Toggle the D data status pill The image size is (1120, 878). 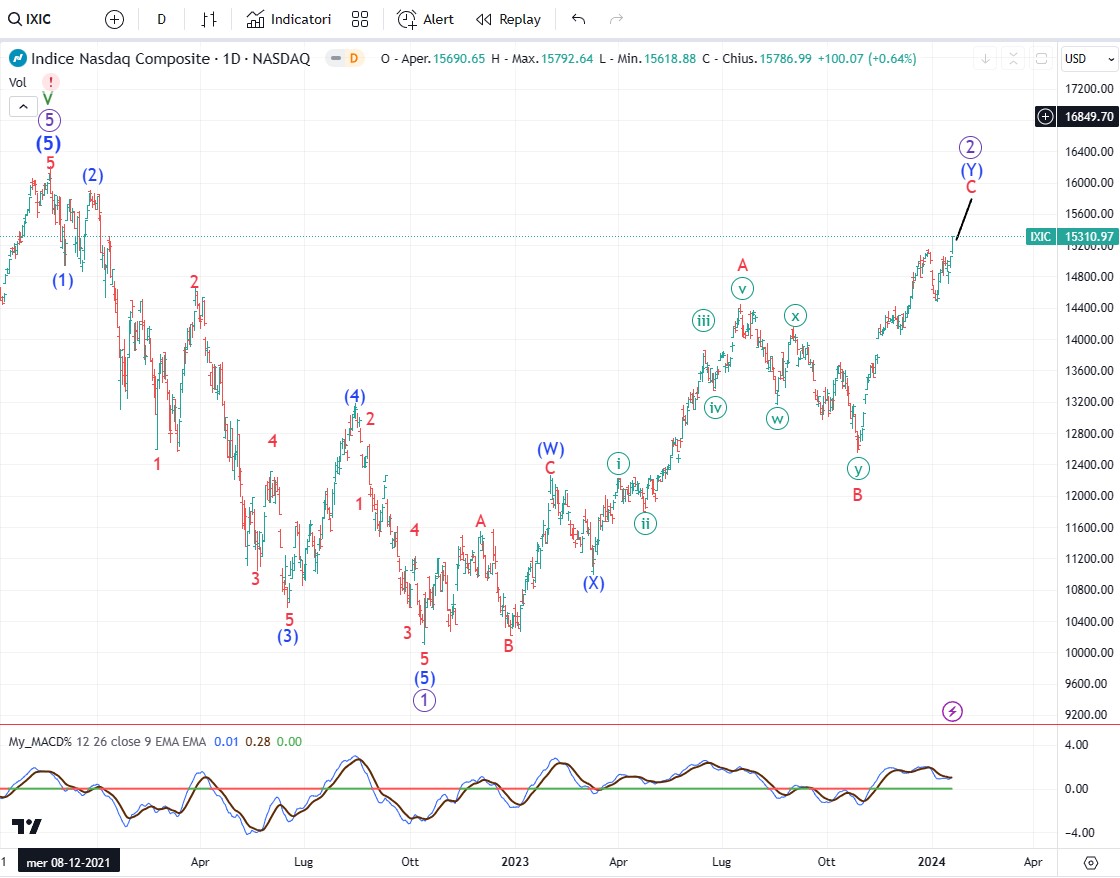pyautogui.click(x=345, y=59)
